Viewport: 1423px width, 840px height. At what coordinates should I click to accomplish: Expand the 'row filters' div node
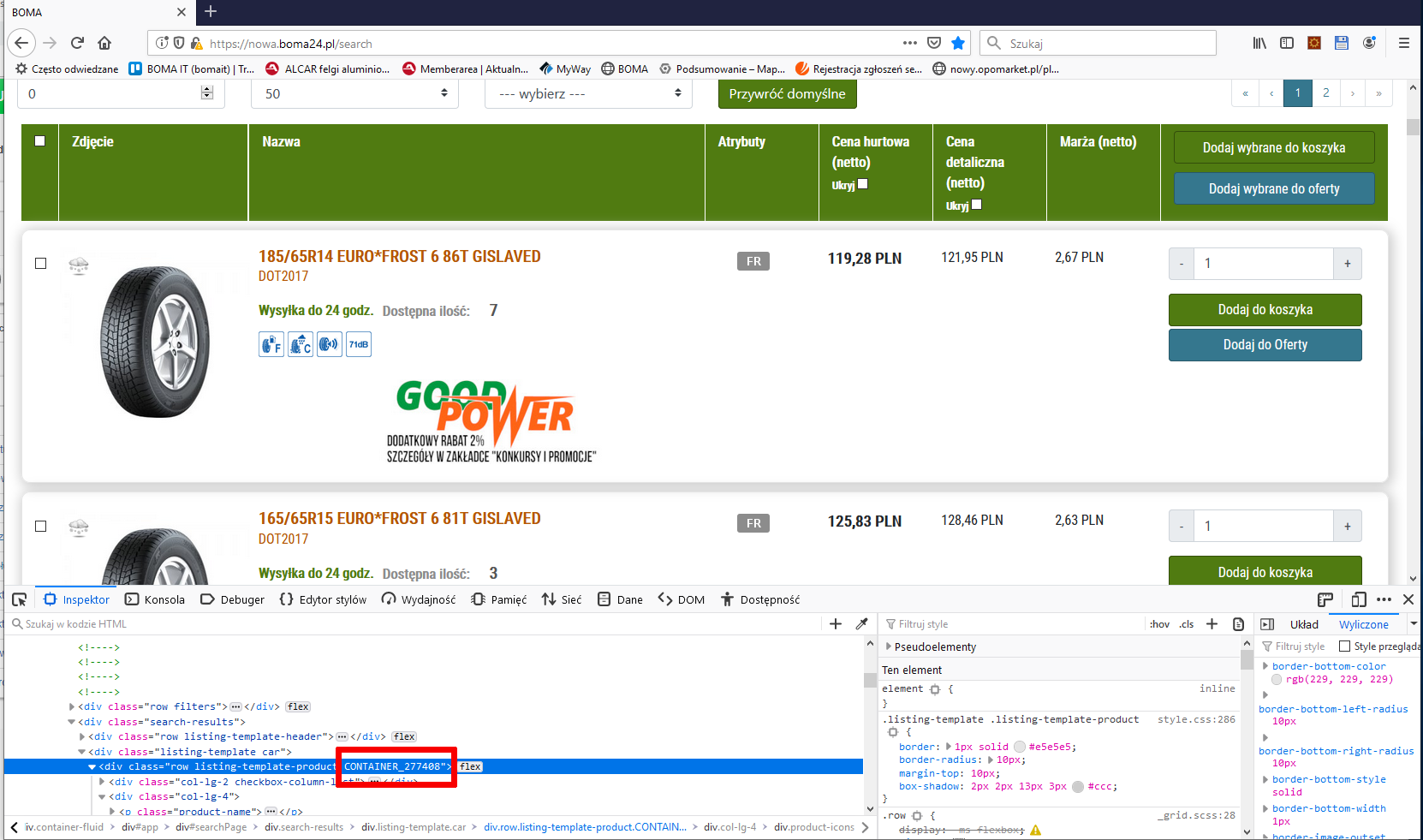coord(72,706)
